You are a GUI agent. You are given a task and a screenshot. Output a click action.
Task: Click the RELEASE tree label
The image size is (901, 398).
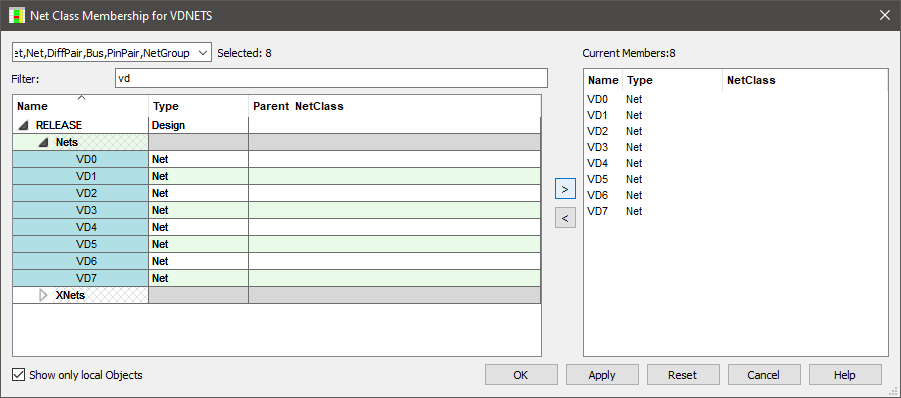59,125
